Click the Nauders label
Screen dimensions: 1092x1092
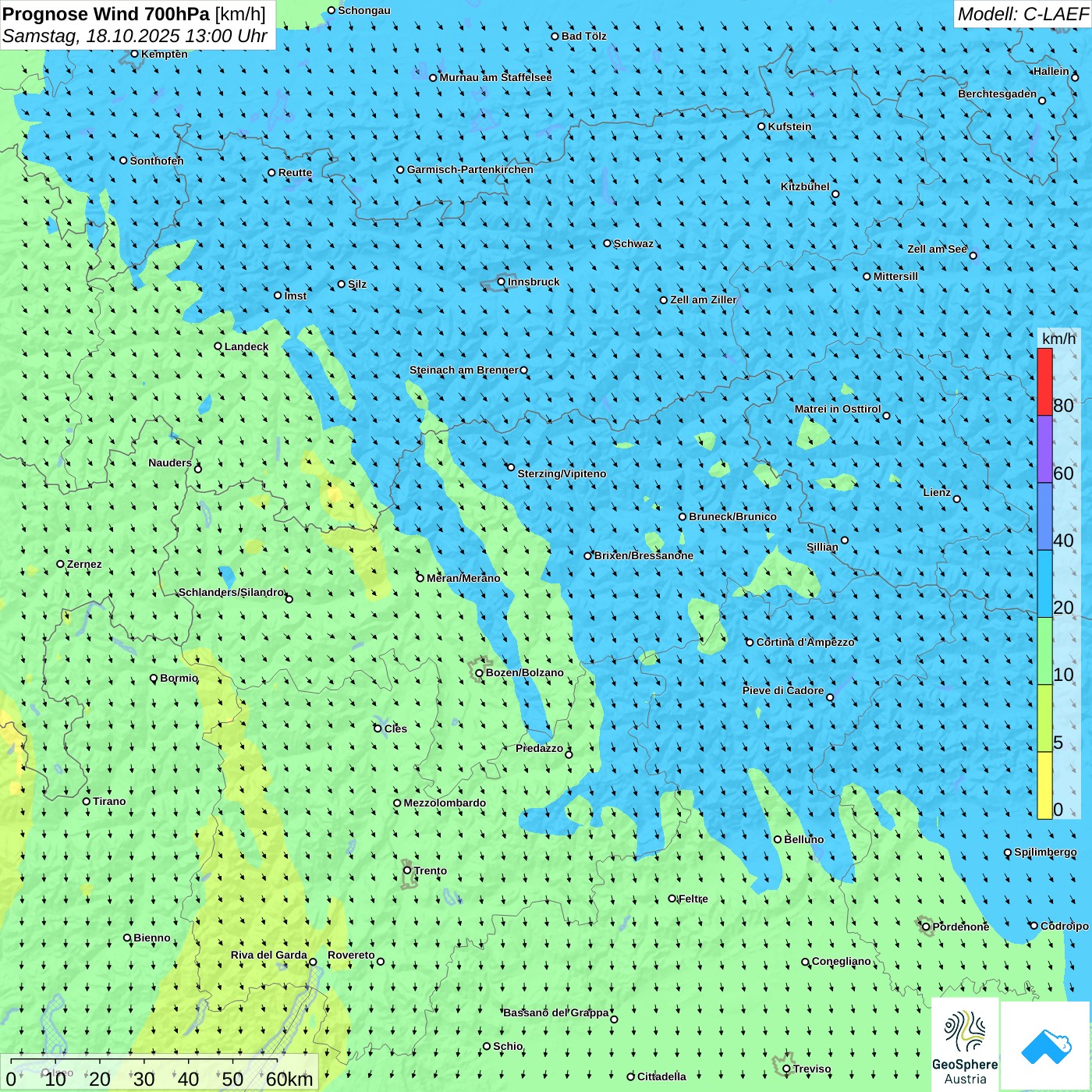point(170,463)
